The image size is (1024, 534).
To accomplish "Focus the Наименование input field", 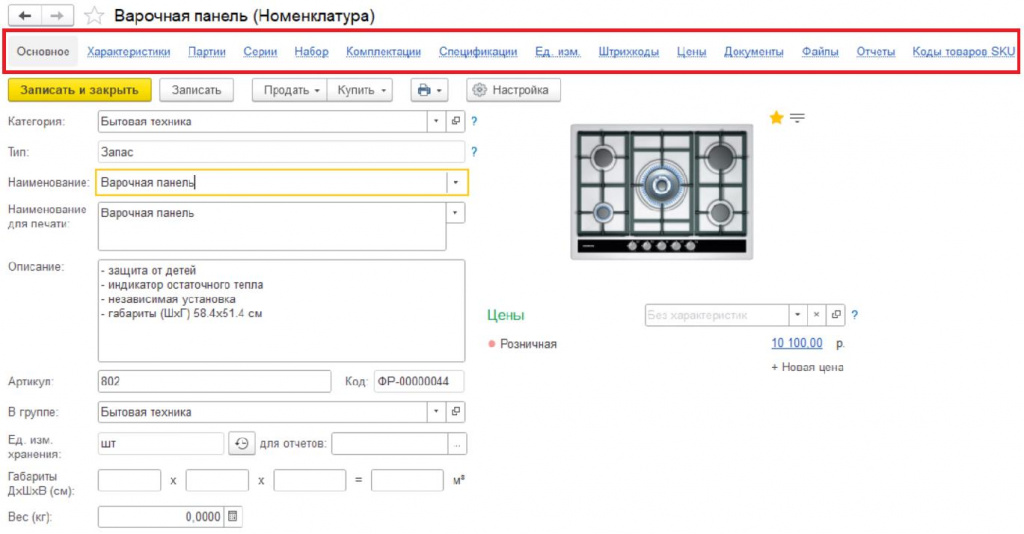I will click(272, 183).
